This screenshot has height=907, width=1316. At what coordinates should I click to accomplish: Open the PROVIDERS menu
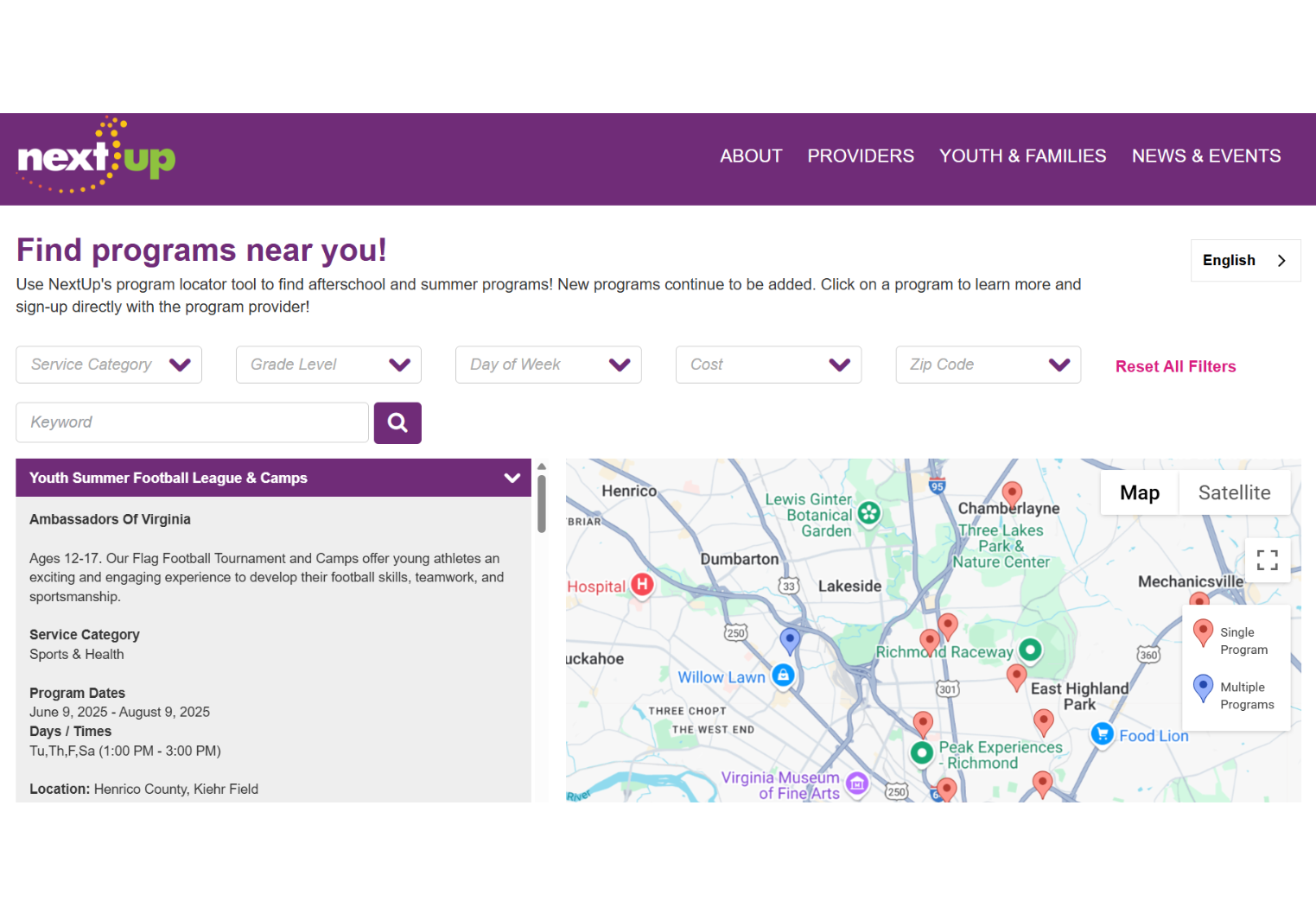point(860,156)
